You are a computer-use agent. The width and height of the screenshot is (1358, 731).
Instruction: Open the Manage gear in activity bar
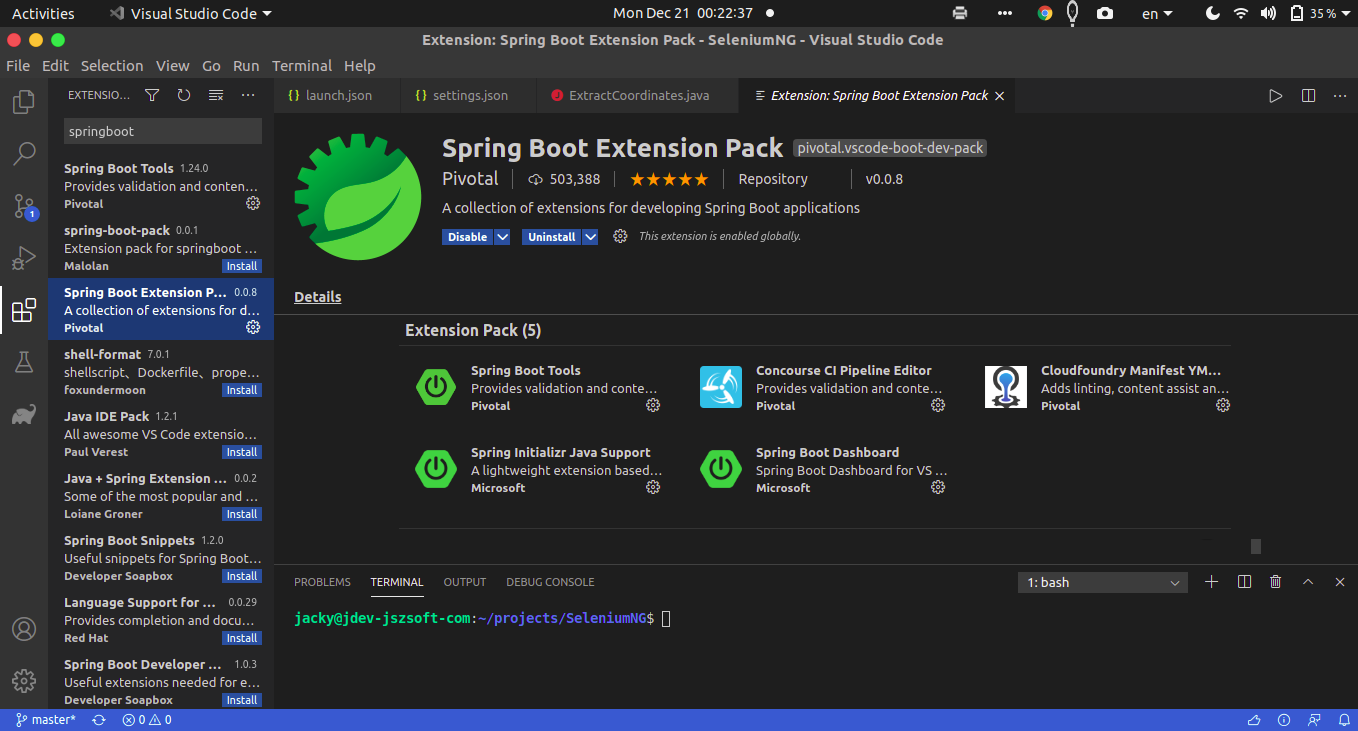click(x=23, y=681)
